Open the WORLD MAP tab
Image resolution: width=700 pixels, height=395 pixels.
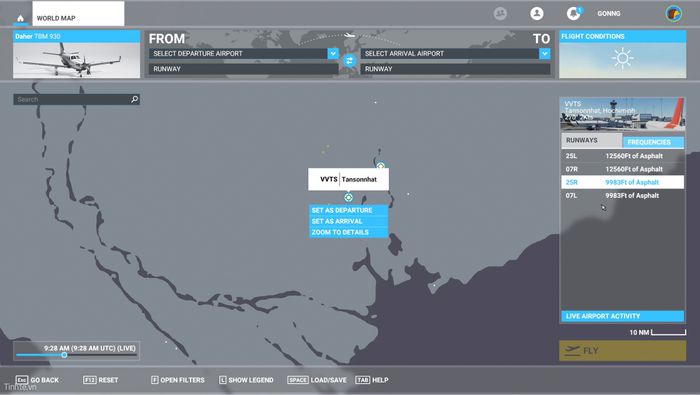[x=78, y=14]
